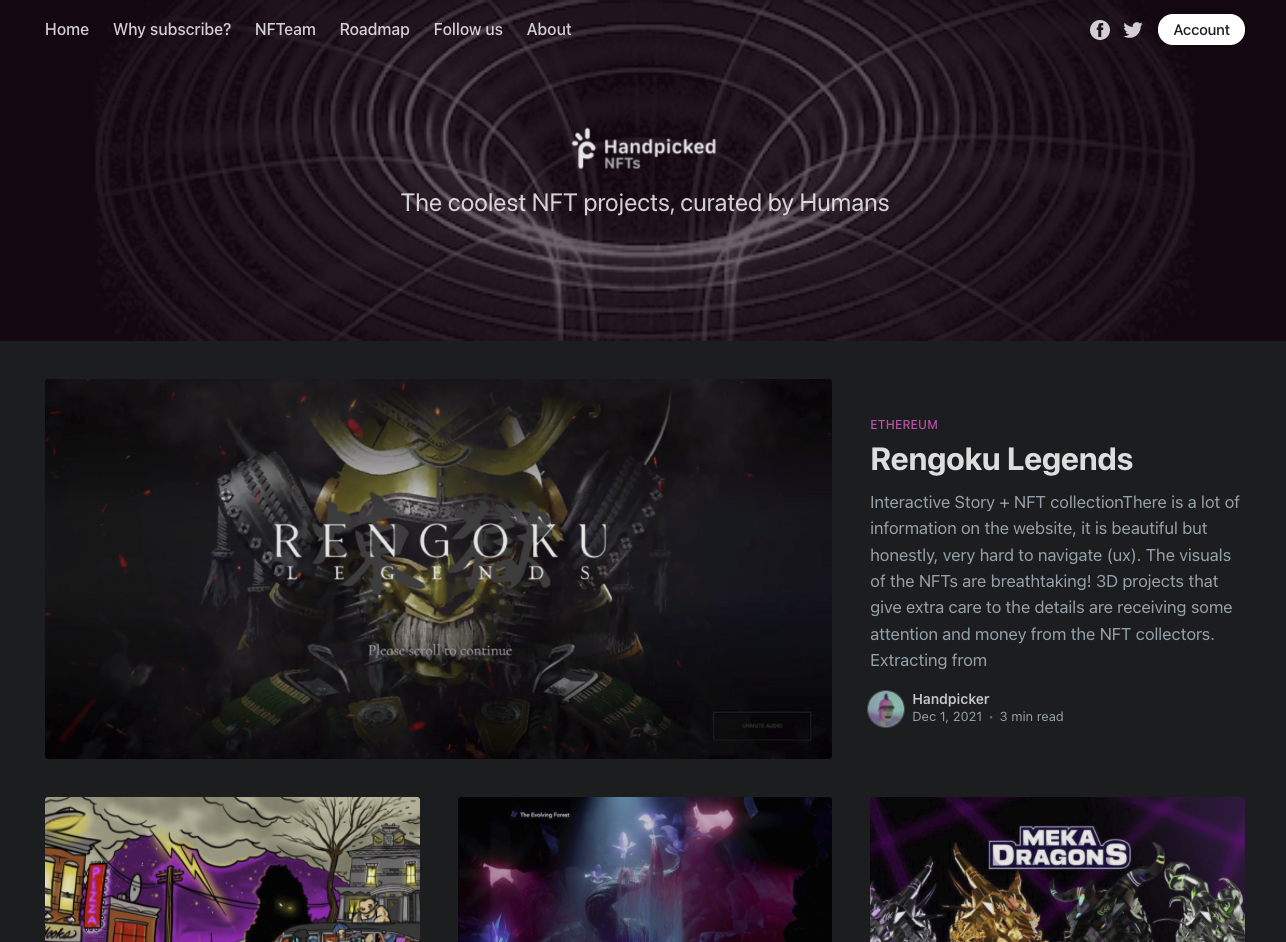The width and height of the screenshot is (1286, 942).
Task: Open the Roadmap menu link
Action: (375, 30)
